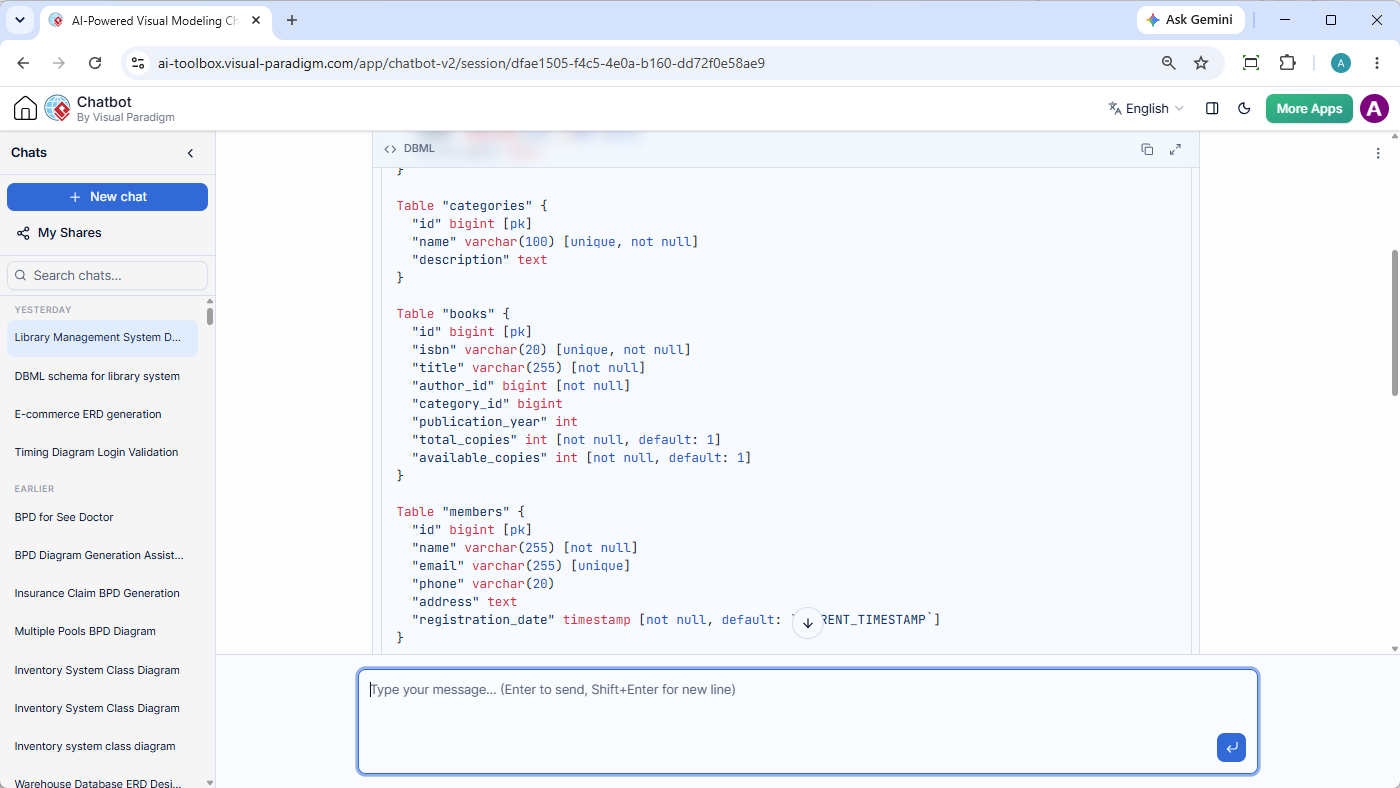Click the YESTERDAY section label
The width and height of the screenshot is (1400, 788).
pyautogui.click(x=43, y=310)
